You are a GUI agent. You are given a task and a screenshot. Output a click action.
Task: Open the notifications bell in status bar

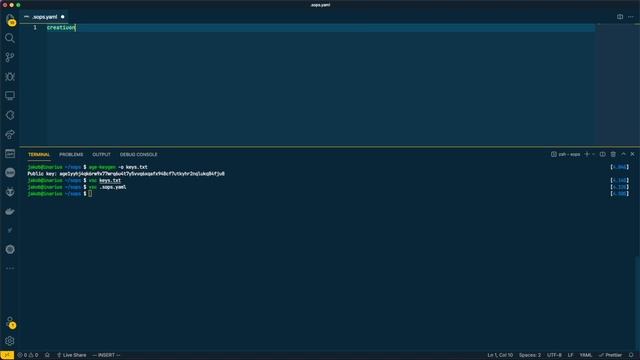(x=631, y=355)
